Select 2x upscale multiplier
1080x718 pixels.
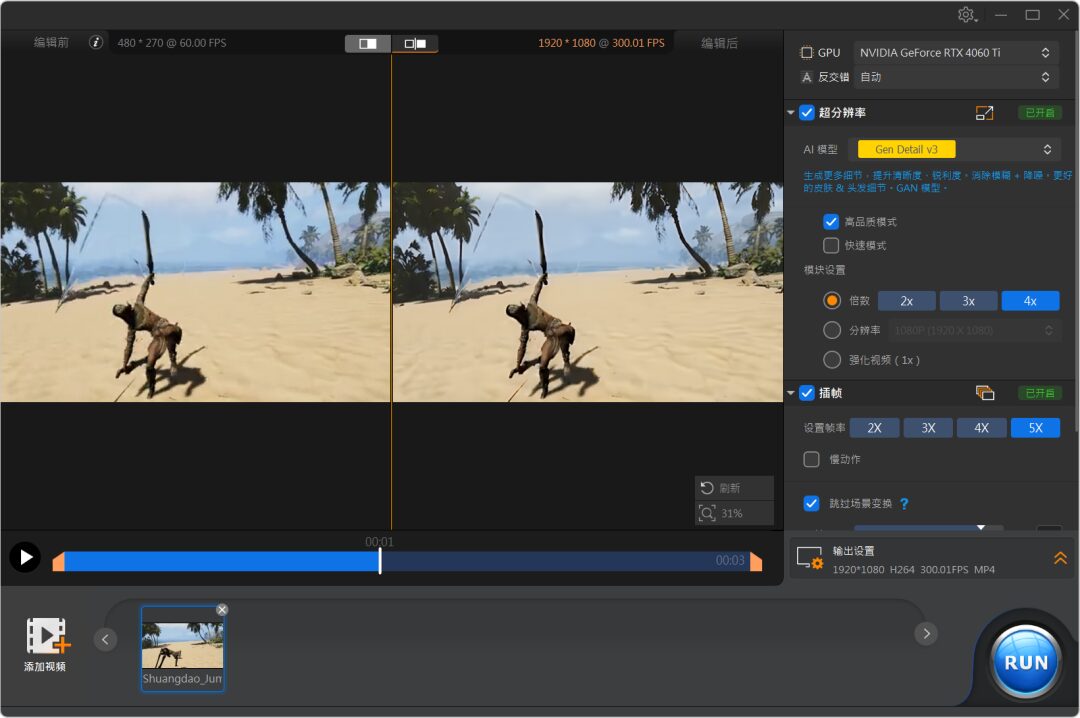pos(906,301)
